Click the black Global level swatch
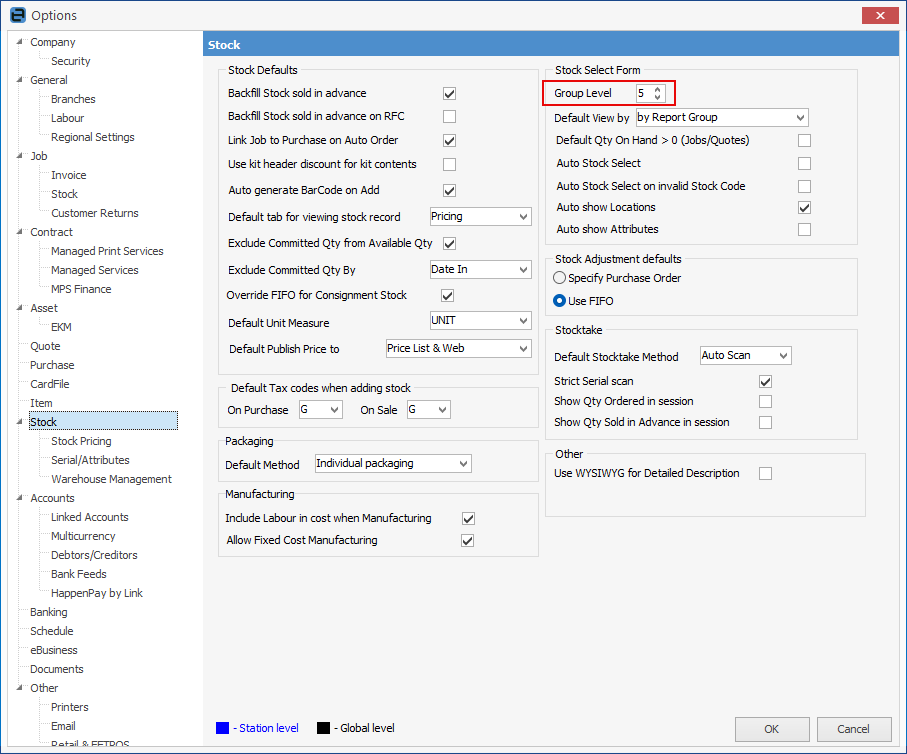Image resolution: width=907 pixels, height=754 pixels. pyautogui.click(x=323, y=728)
